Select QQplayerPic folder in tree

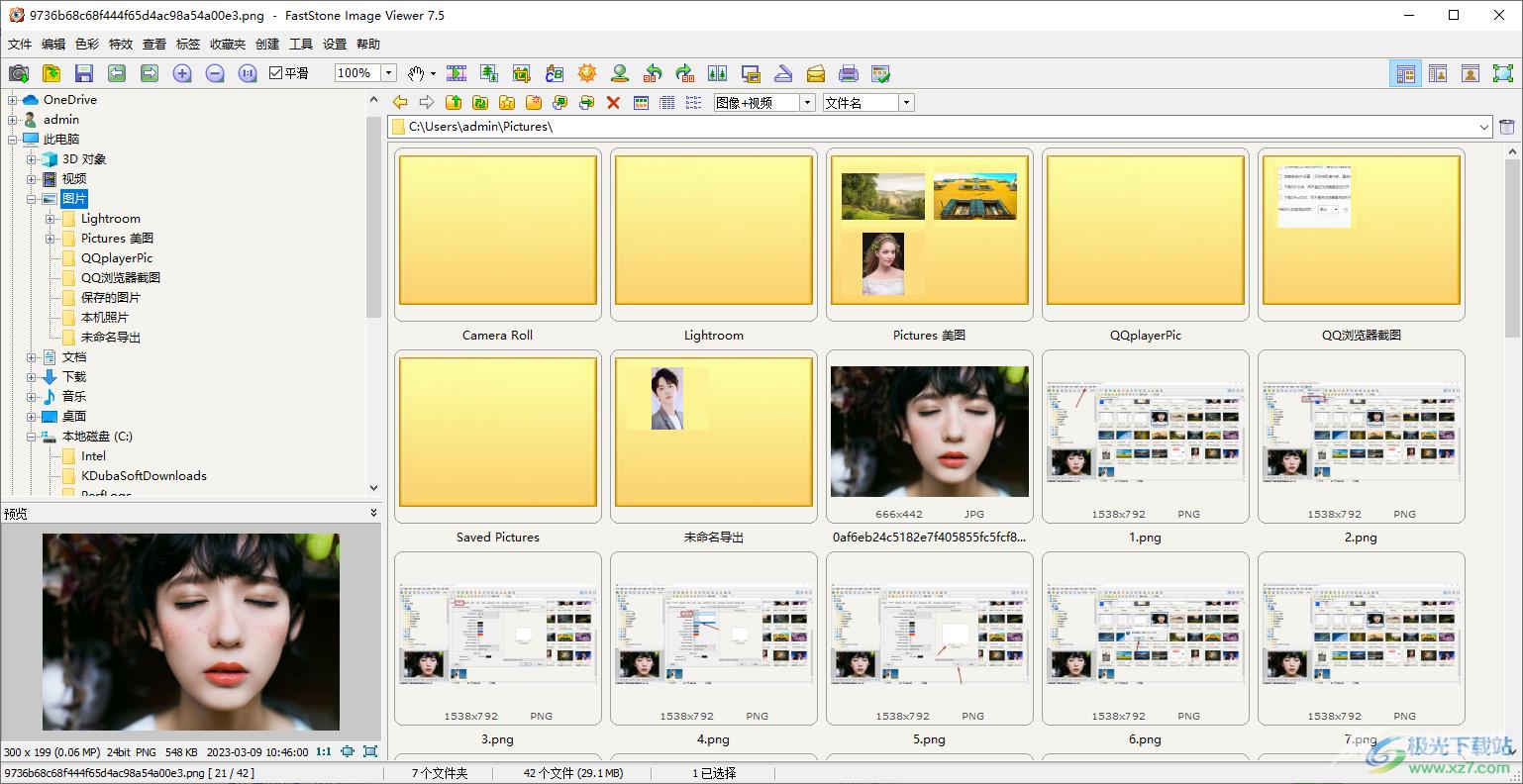click(117, 258)
